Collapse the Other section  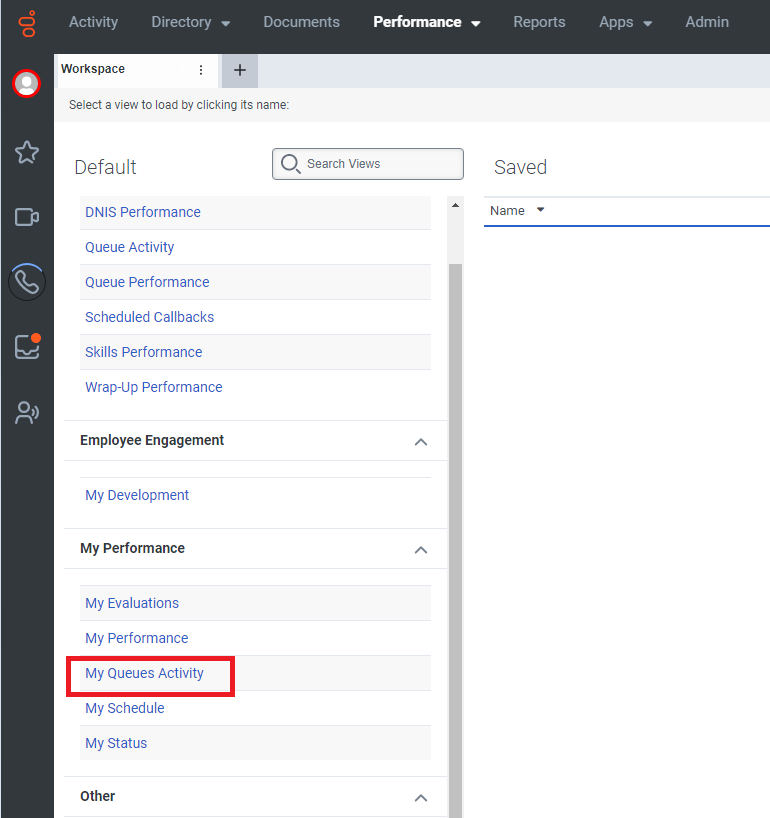click(x=421, y=796)
